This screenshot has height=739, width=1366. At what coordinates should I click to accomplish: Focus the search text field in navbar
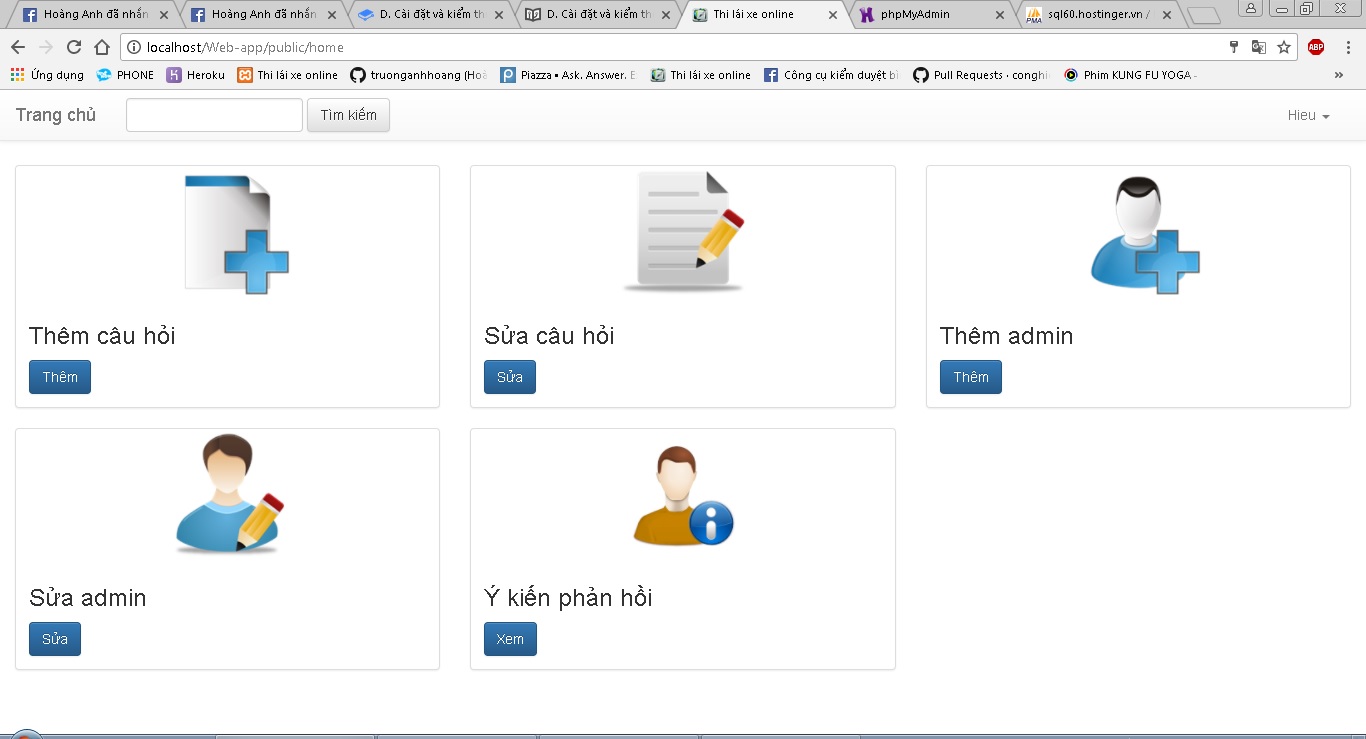(x=214, y=115)
